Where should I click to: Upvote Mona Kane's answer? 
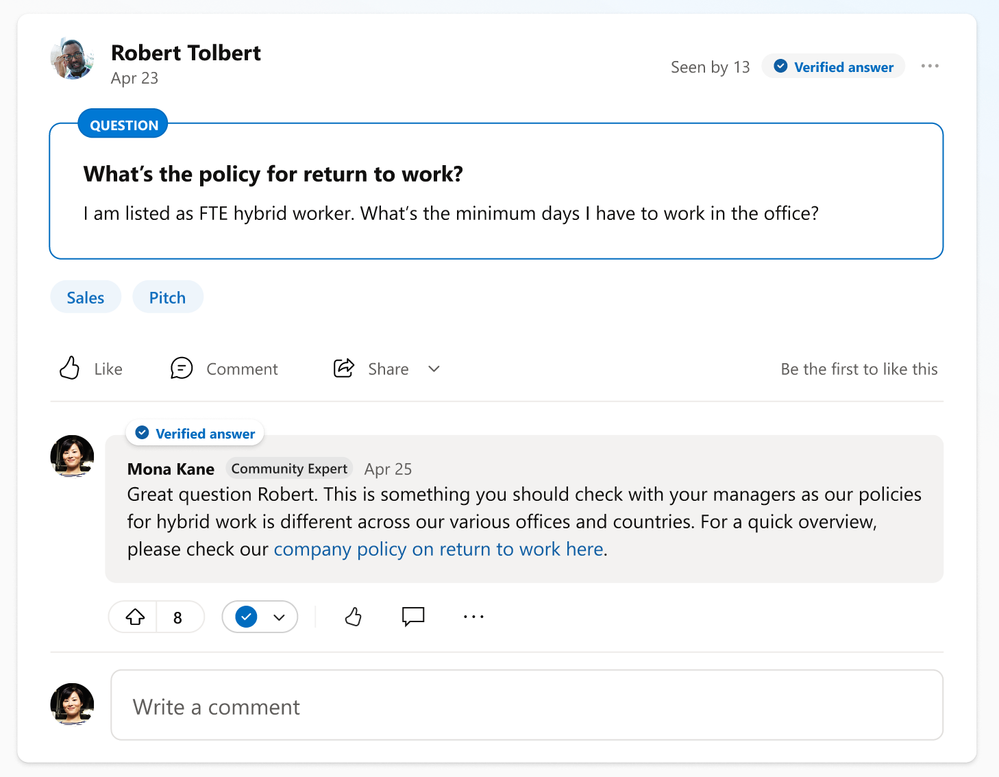click(135, 617)
